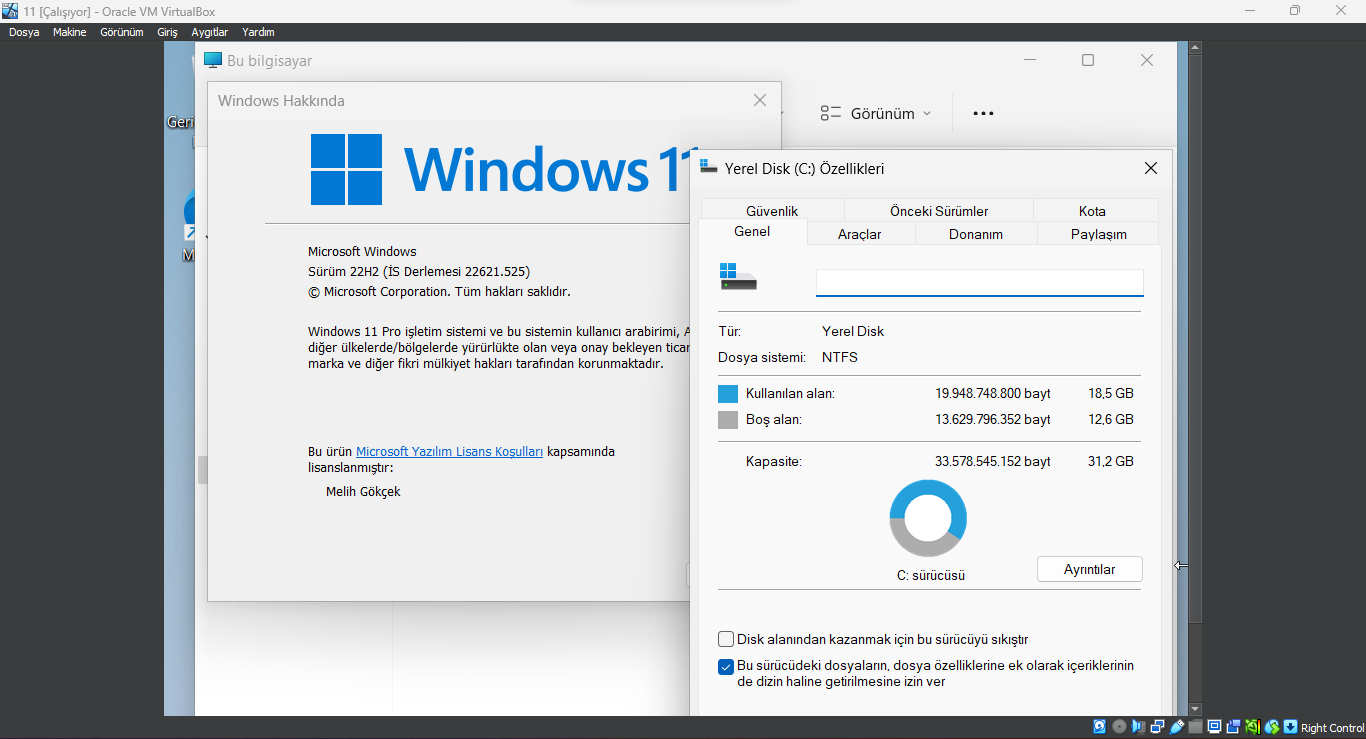Click the licensed user name Melih Gökçek
Image resolution: width=1366 pixels, height=739 pixels.
pyautogui.click(x=363, y=492)
